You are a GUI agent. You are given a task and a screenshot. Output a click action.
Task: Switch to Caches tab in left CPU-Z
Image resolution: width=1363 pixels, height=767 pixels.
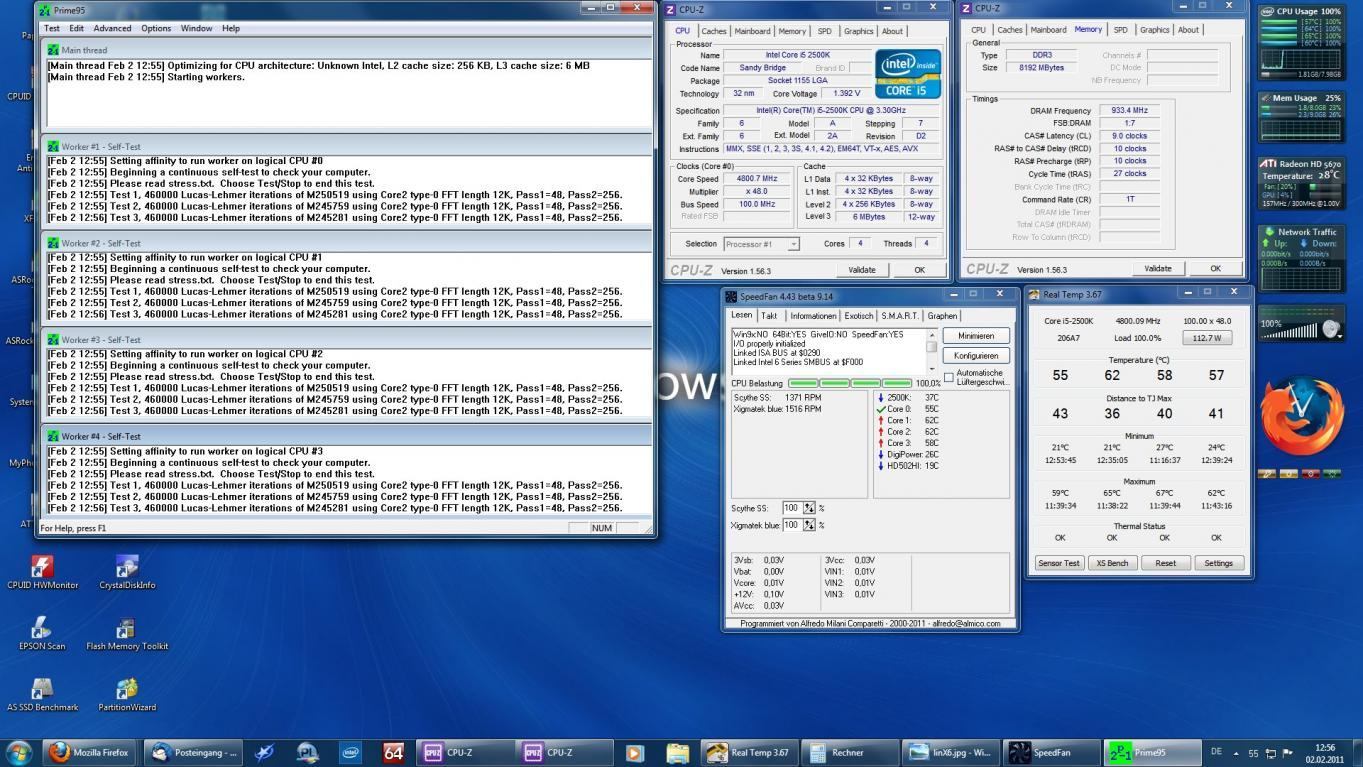coord(714,31)
